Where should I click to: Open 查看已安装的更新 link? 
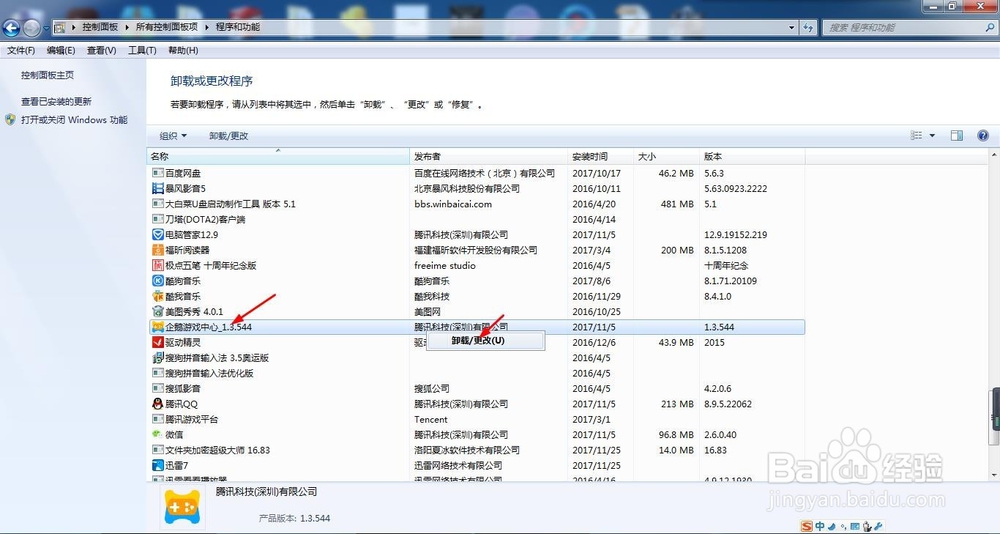click(56, 101)
